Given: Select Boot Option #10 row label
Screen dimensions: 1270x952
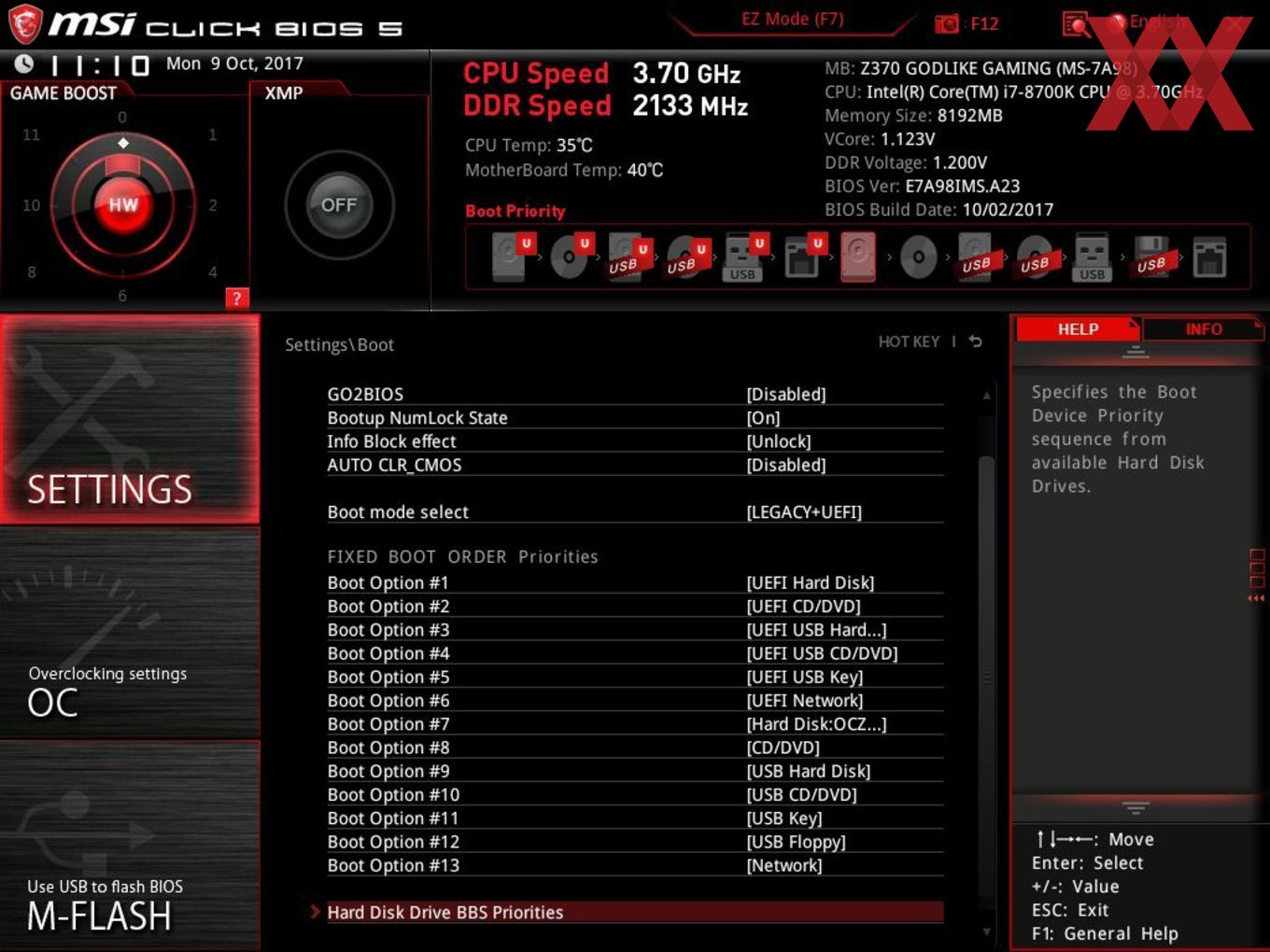Looking at the screenshot, I should click(x=393, y=794).
